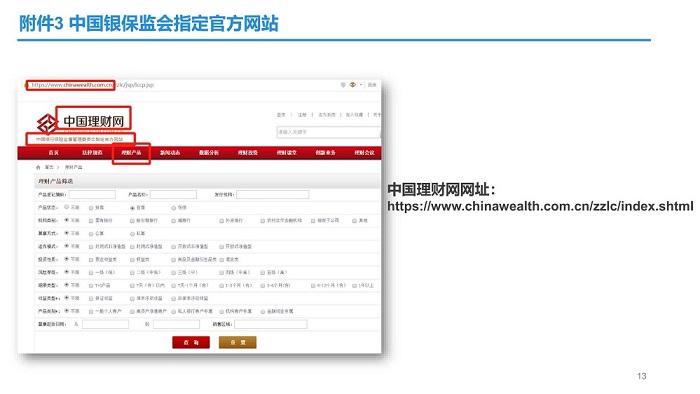Open the 数据分析 navigation tab
The height and width of the screenshot is (394, 700).
tap(208, 153)
